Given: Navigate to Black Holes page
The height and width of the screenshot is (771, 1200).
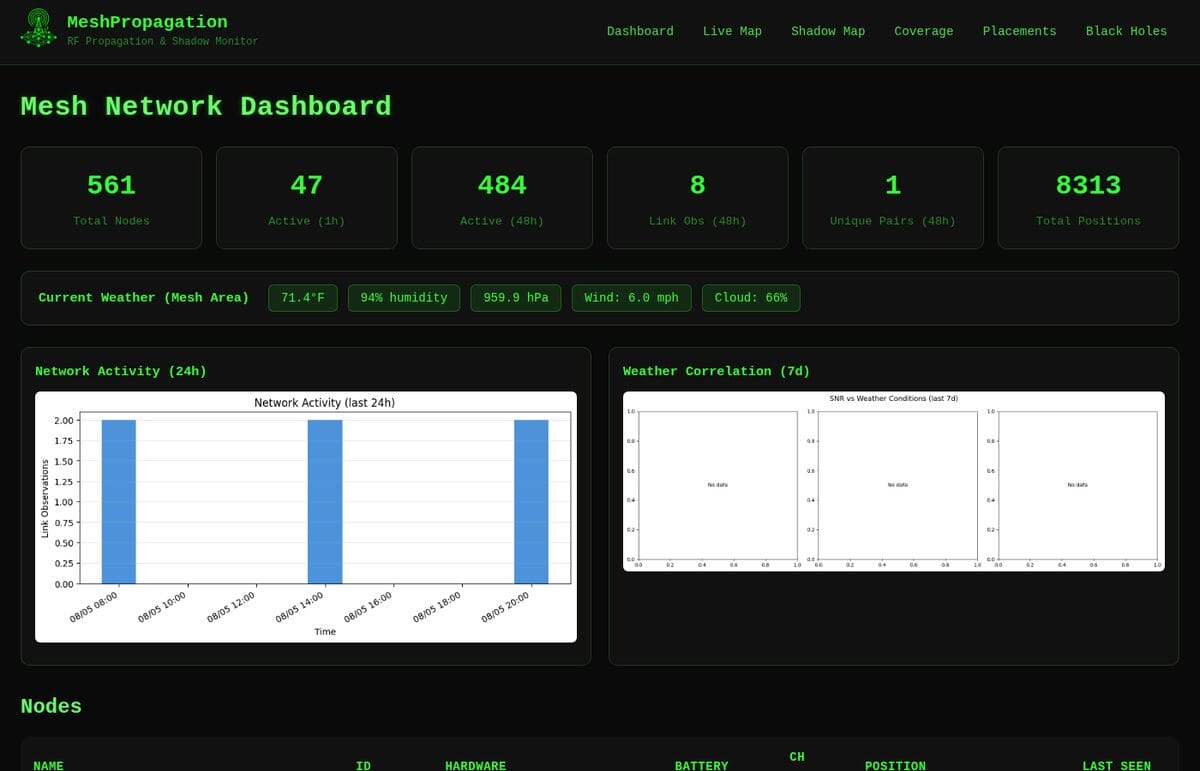Looking at the screenshot, I should tap(1126, 31).
